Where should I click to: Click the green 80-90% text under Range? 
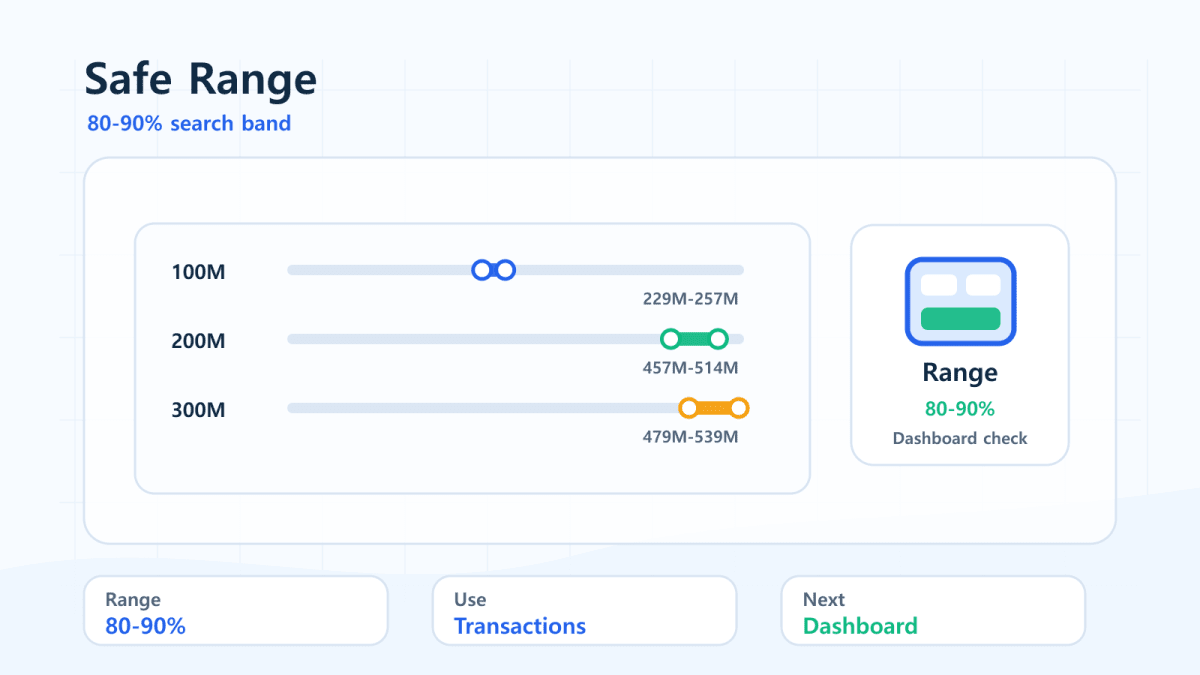[960, 409]
